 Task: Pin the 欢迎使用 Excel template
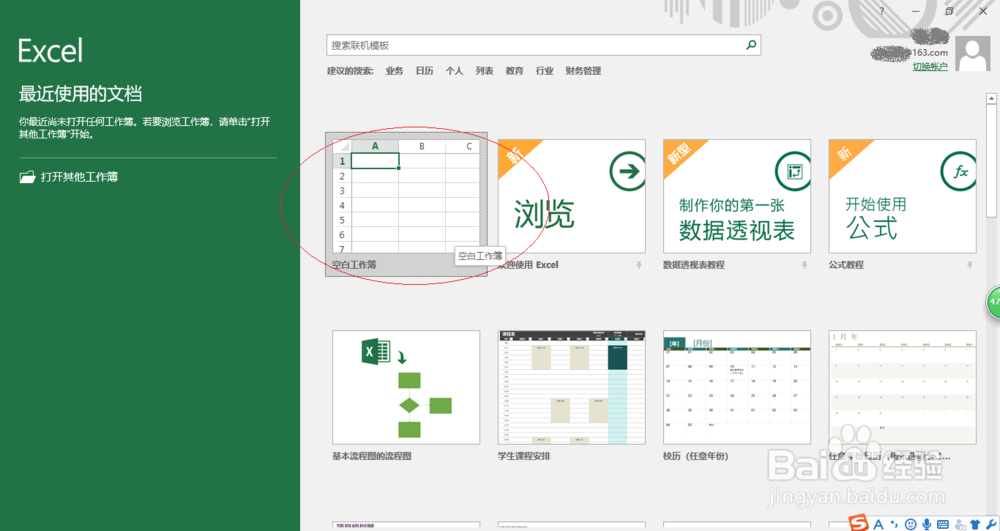tap(638, 265)
